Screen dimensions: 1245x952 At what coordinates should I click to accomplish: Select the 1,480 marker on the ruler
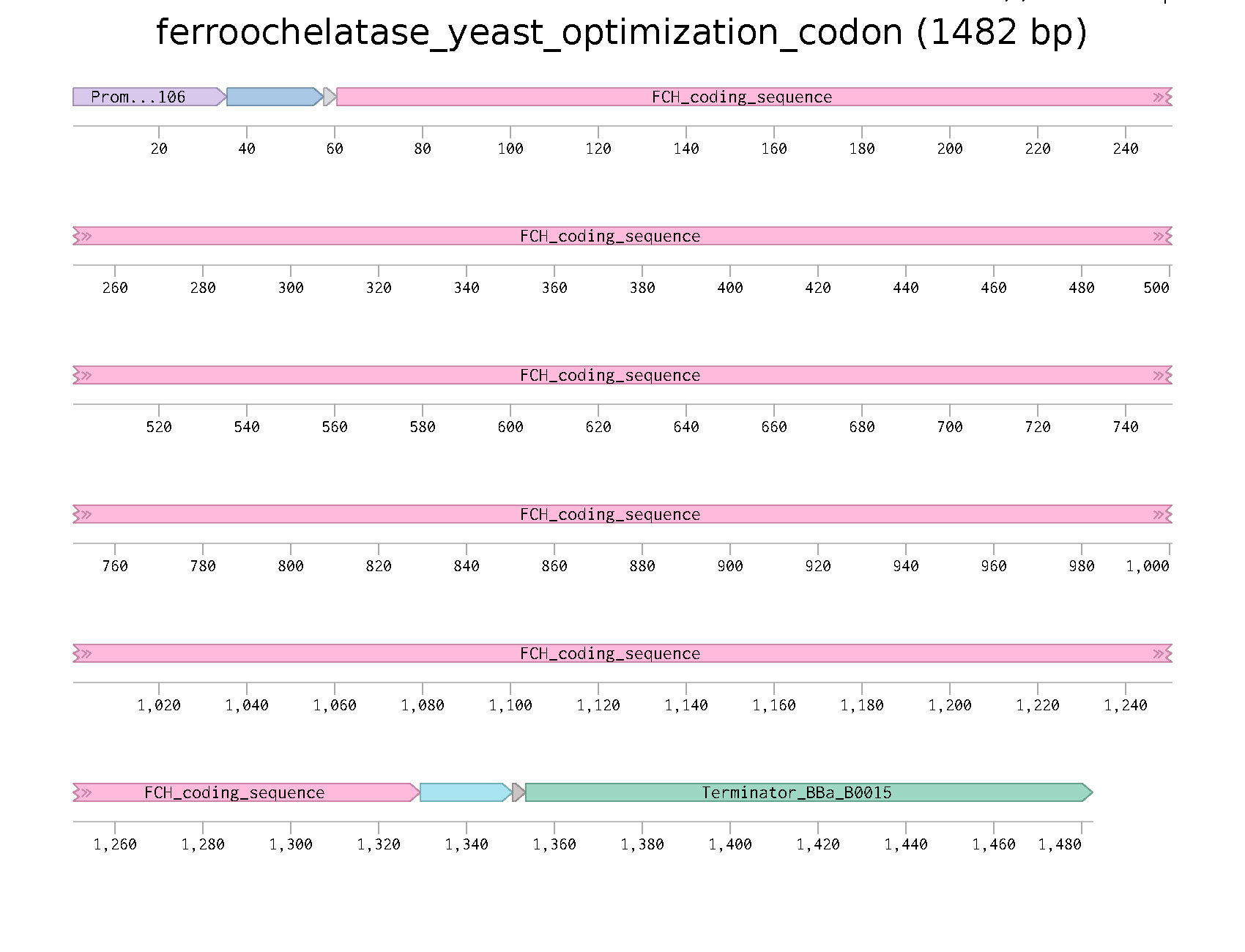tap(1060, 844)
